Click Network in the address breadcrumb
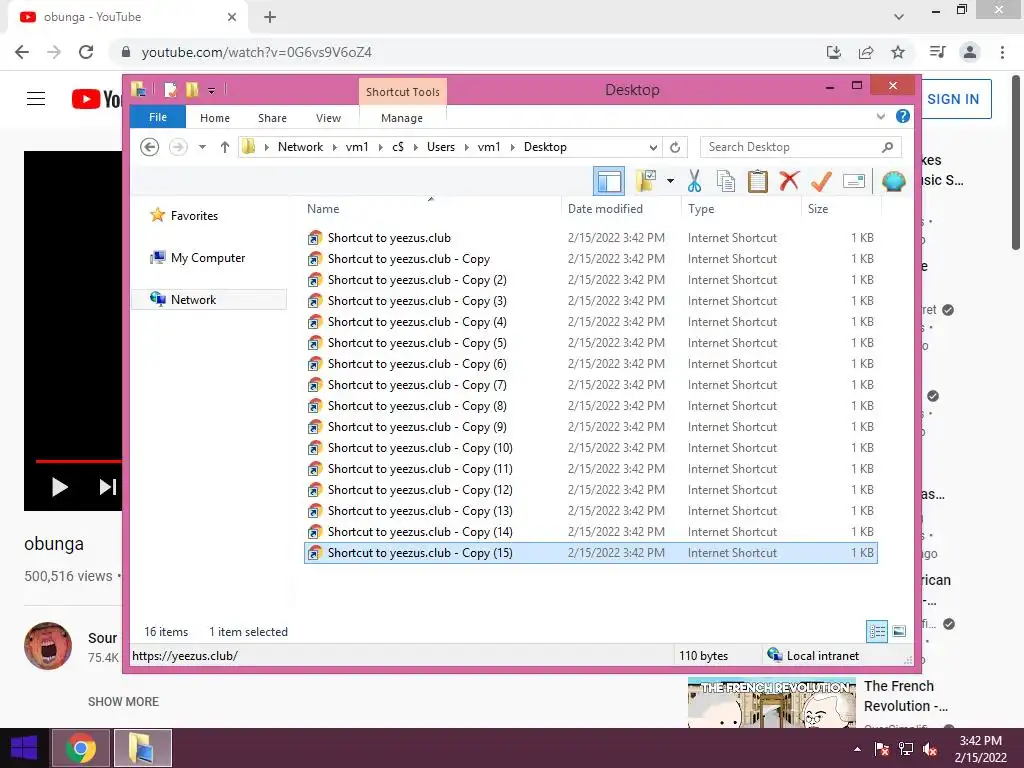 (x=300, y=147)
